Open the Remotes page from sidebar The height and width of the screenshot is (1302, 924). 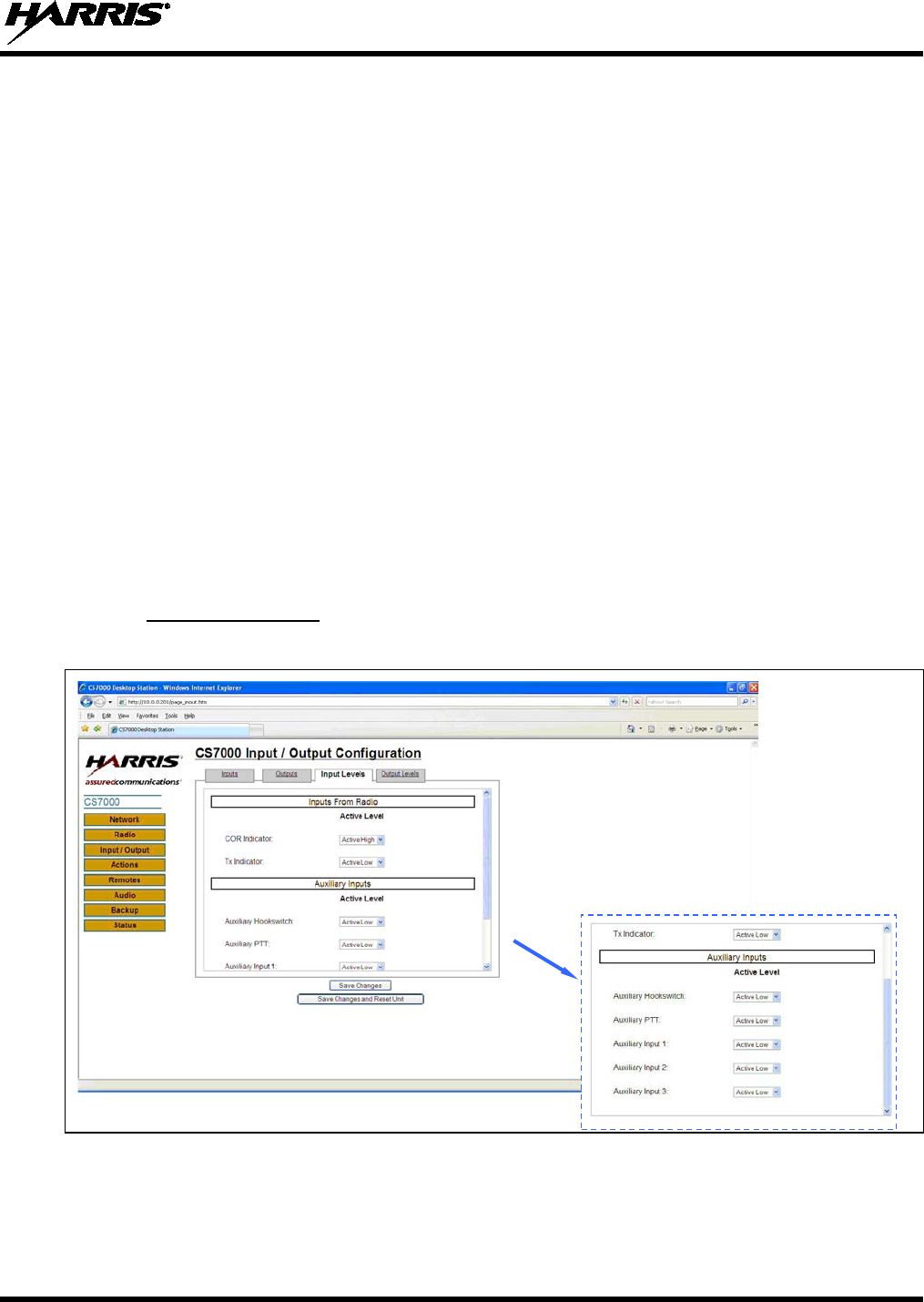(x=125, y=880)
